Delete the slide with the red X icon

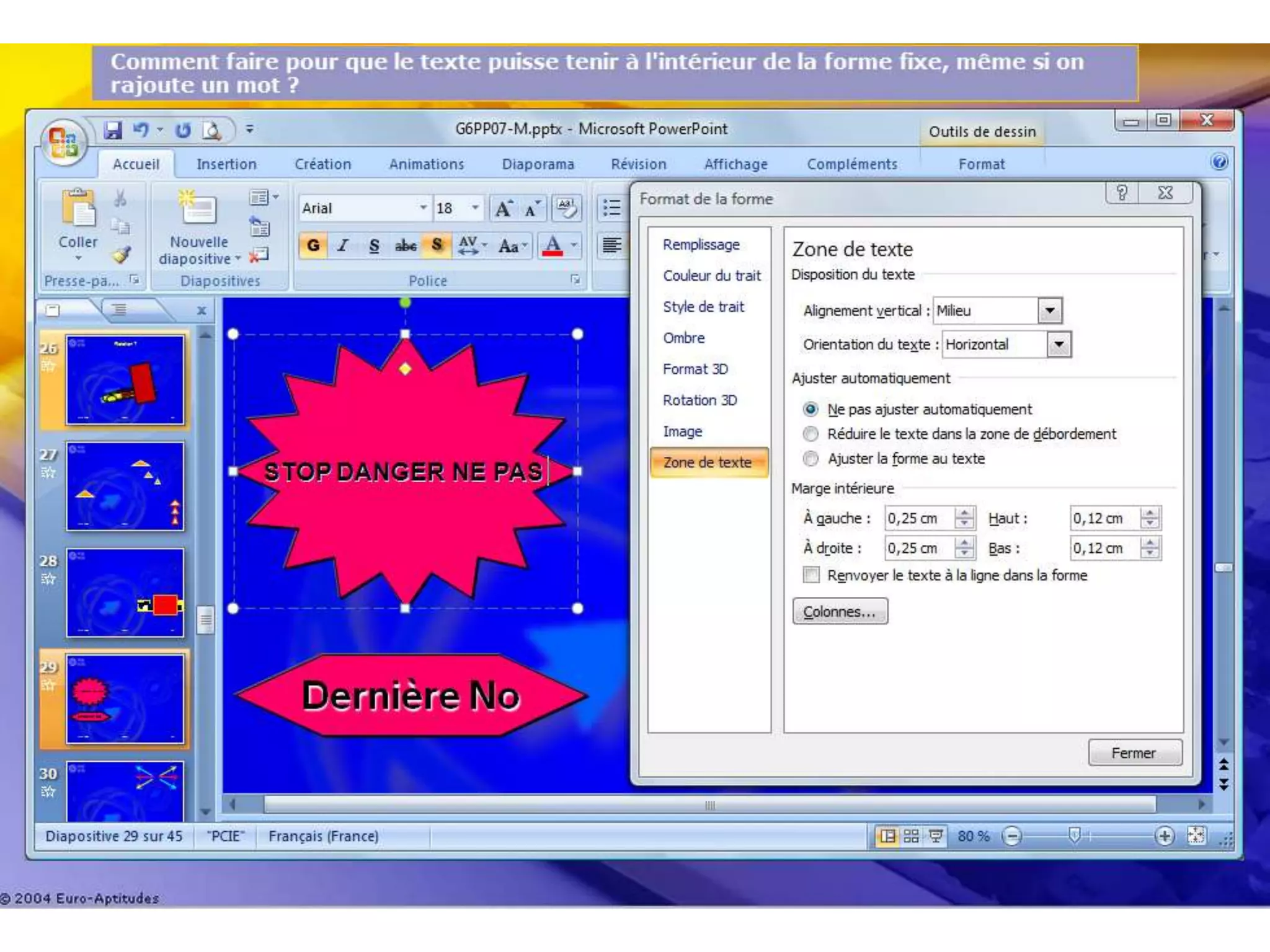pos(259,255)
